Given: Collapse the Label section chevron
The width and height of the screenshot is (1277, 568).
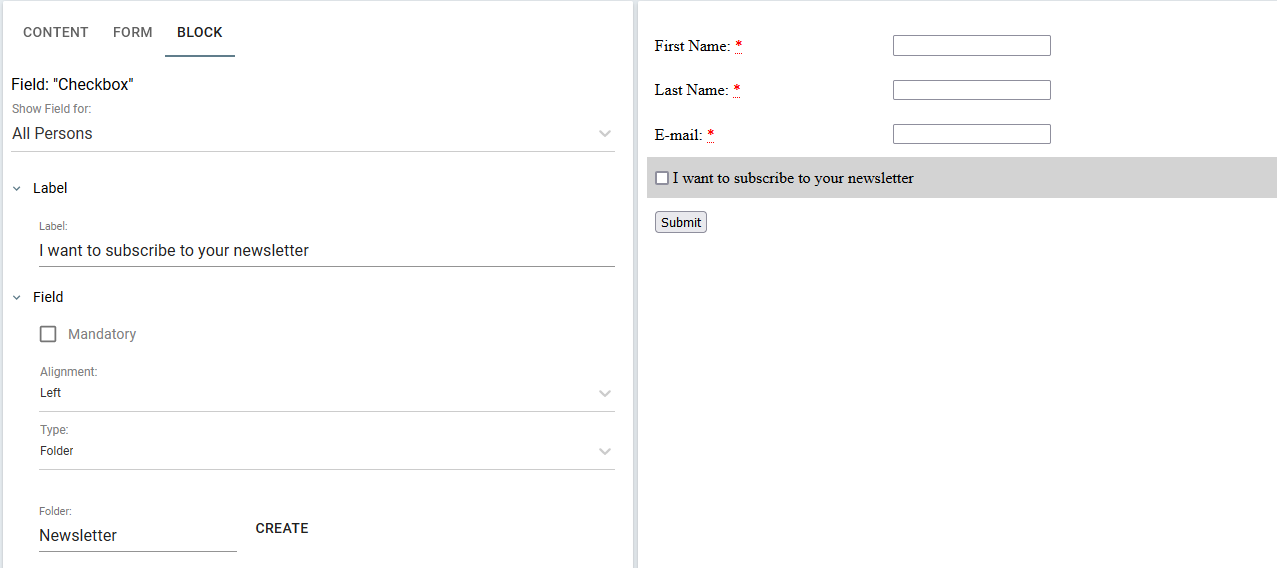Looking at the screenshot, I should tap(17, 188).
